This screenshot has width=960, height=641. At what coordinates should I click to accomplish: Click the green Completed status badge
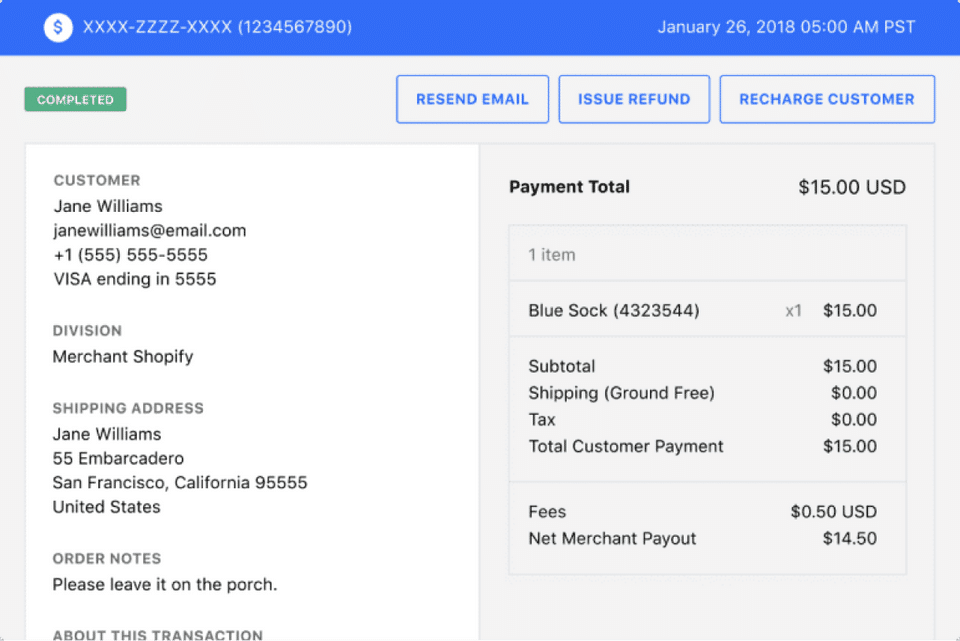tap(75, 100)
